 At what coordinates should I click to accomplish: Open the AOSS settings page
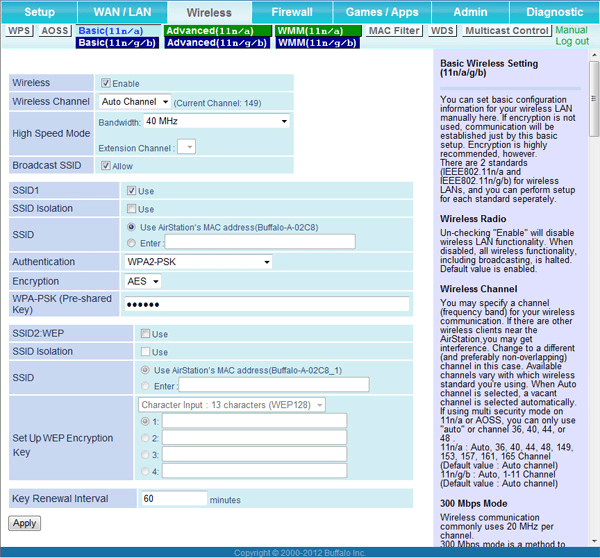click(55, 31)
